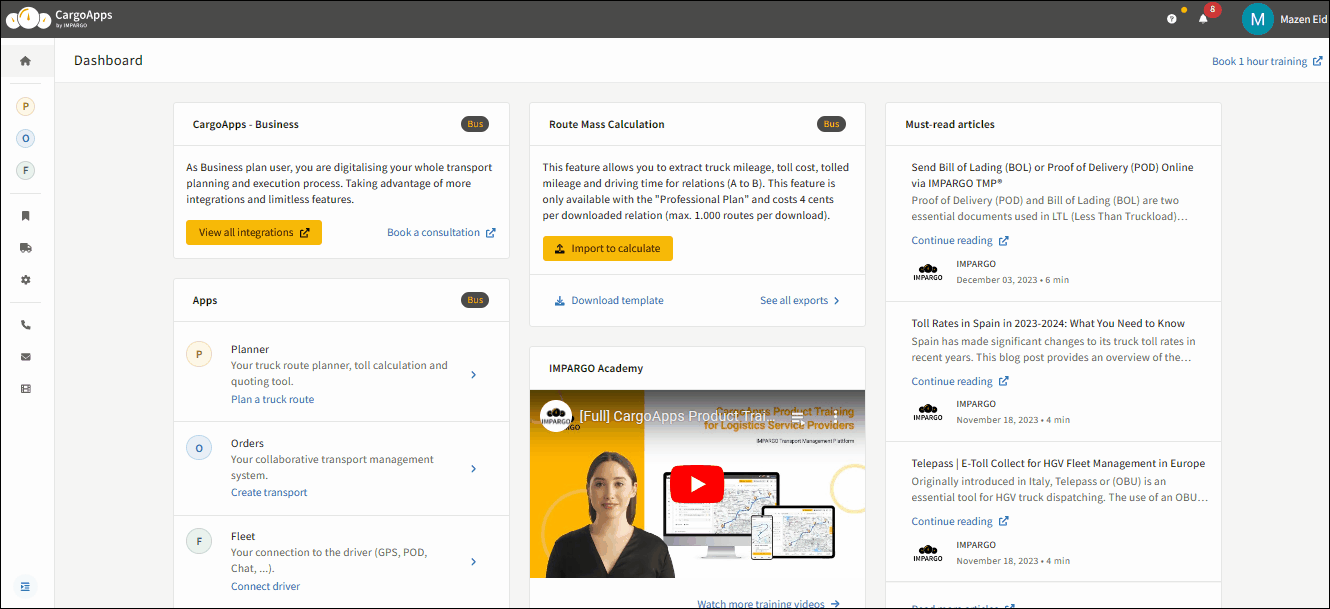Open article title Toll Rates in Spain 2023-2024

(x=1048, y=323)
